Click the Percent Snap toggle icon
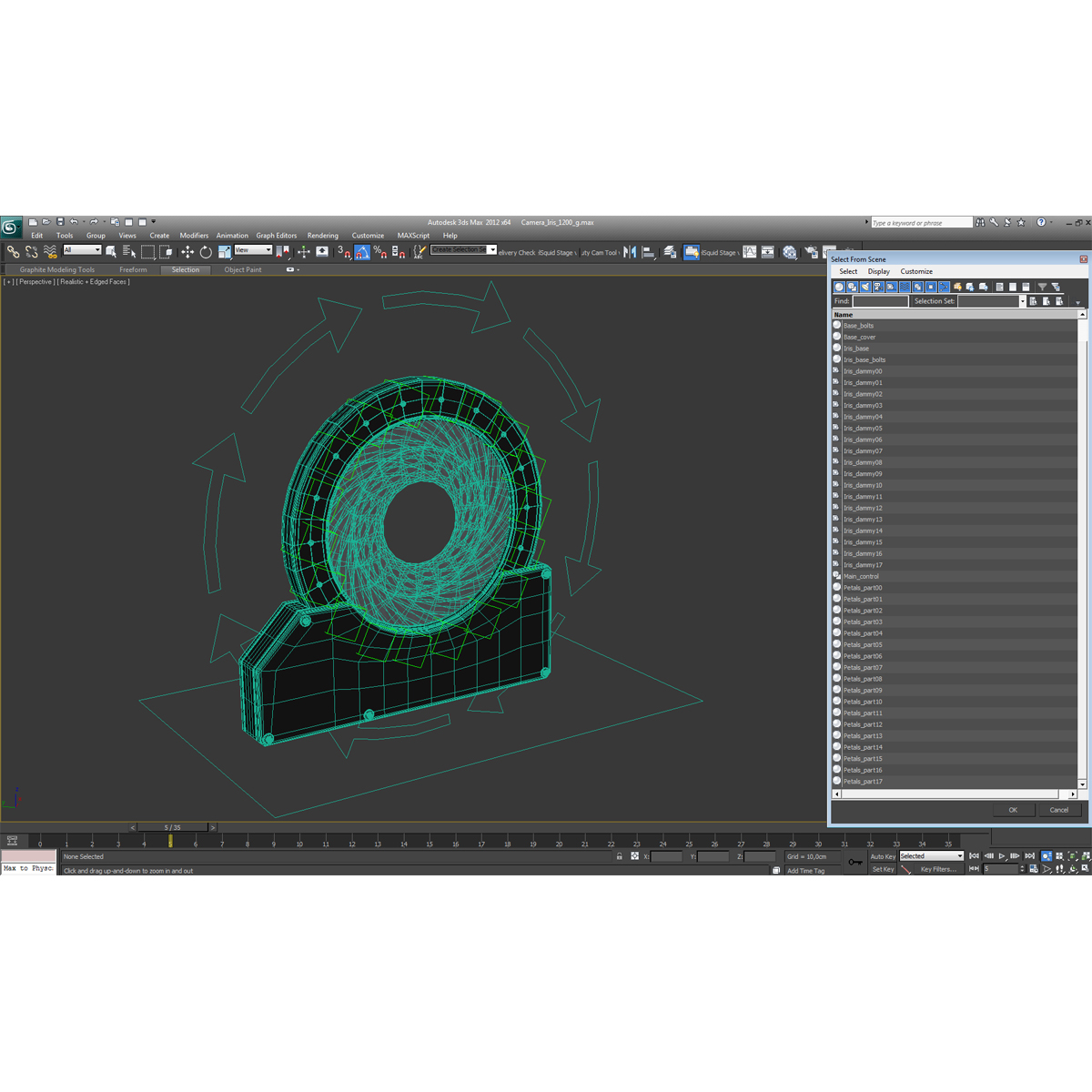 tap(379, 252)
